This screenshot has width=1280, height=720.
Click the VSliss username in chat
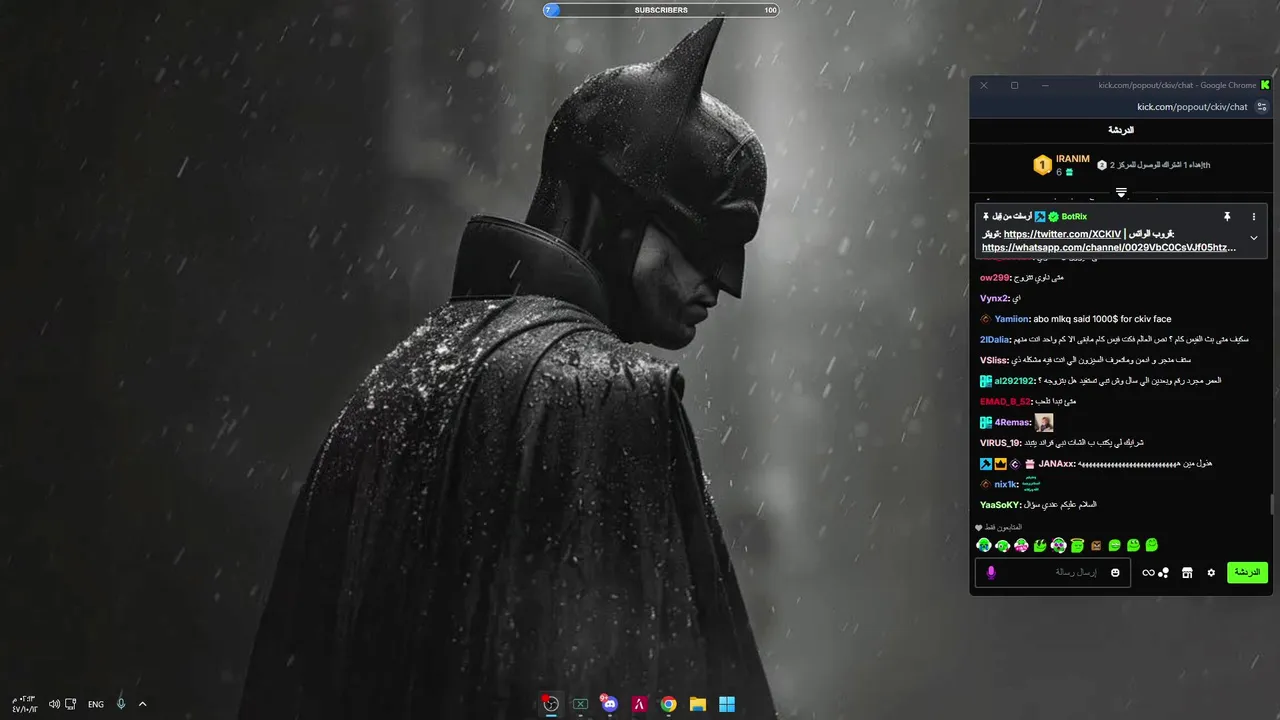click(x=994, y=360)
